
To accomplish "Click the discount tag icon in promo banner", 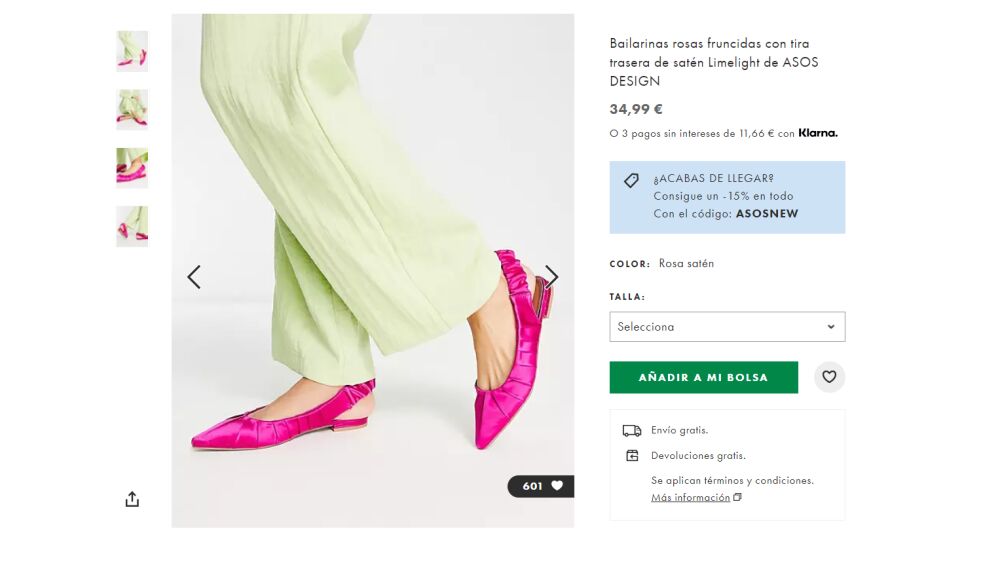I will 631,180.
